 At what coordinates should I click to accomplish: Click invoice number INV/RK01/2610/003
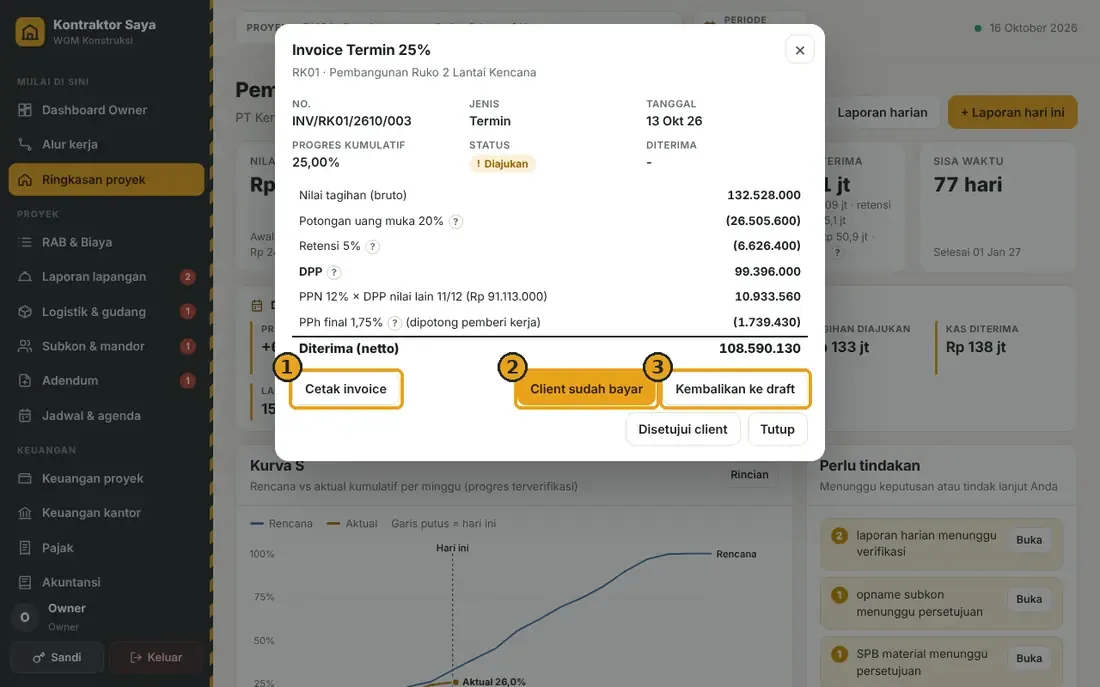click(351, 121)
